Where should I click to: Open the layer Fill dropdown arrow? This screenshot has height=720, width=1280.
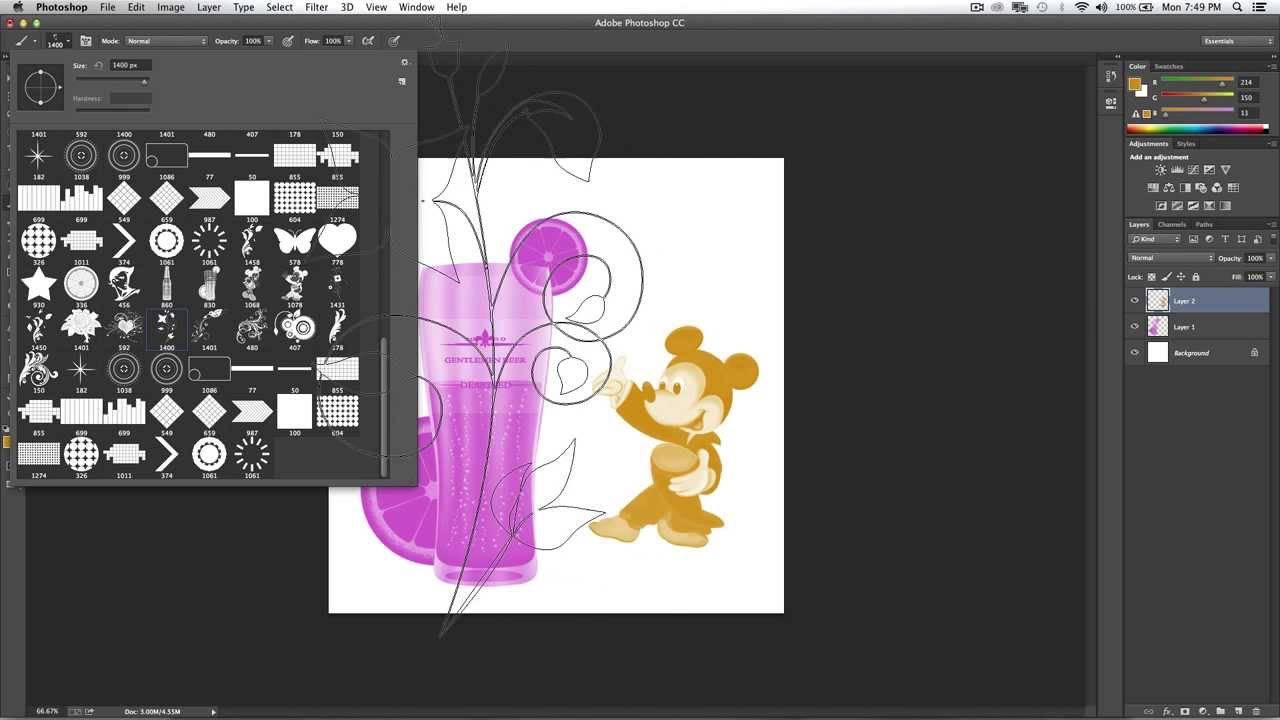[1271, 277]
